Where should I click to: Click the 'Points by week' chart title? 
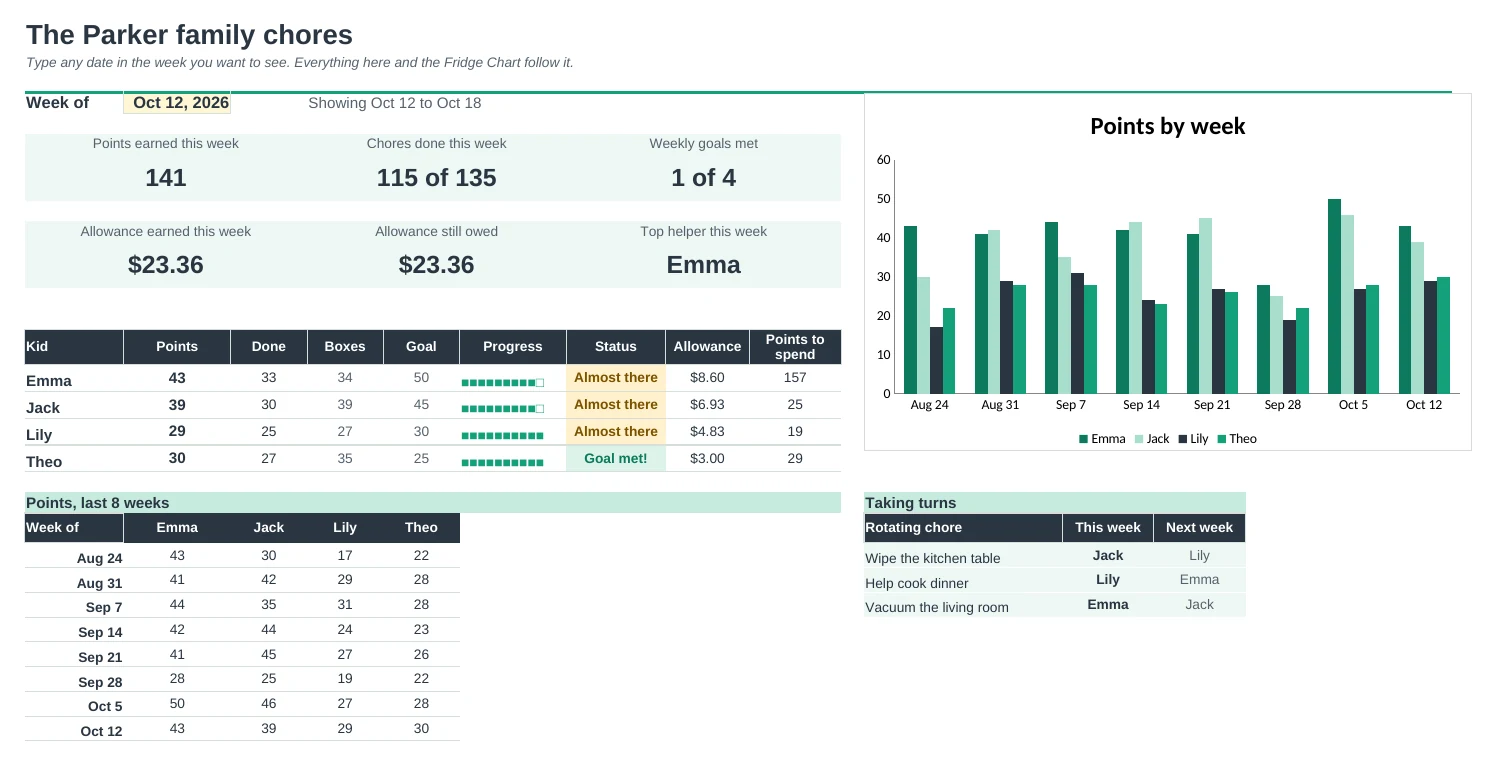tap(1167, 126)
